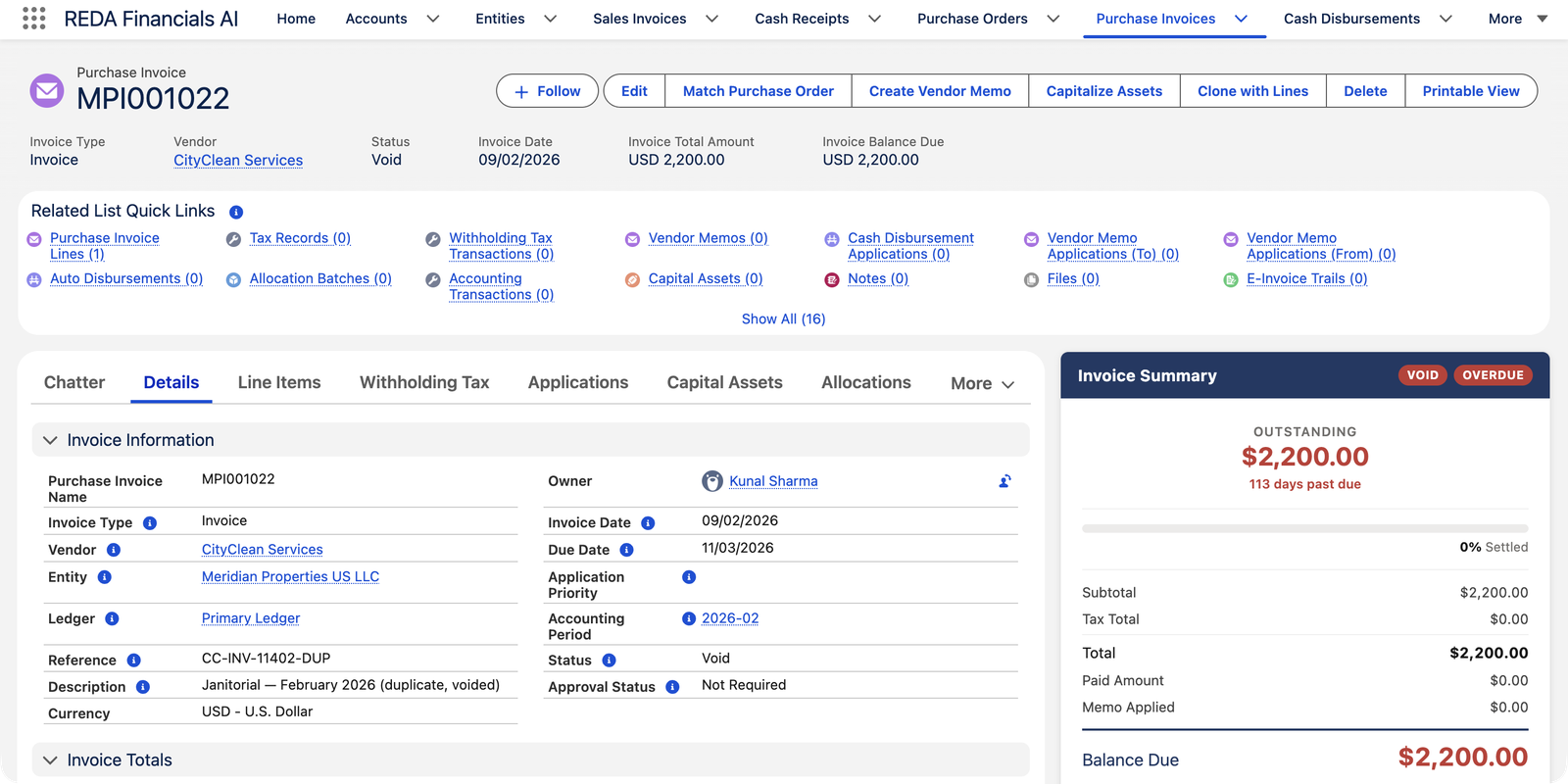The image size is (1568, 784).
Task: Open the Printable View button
Action: pyautogui.click(x=1471, y=91)
